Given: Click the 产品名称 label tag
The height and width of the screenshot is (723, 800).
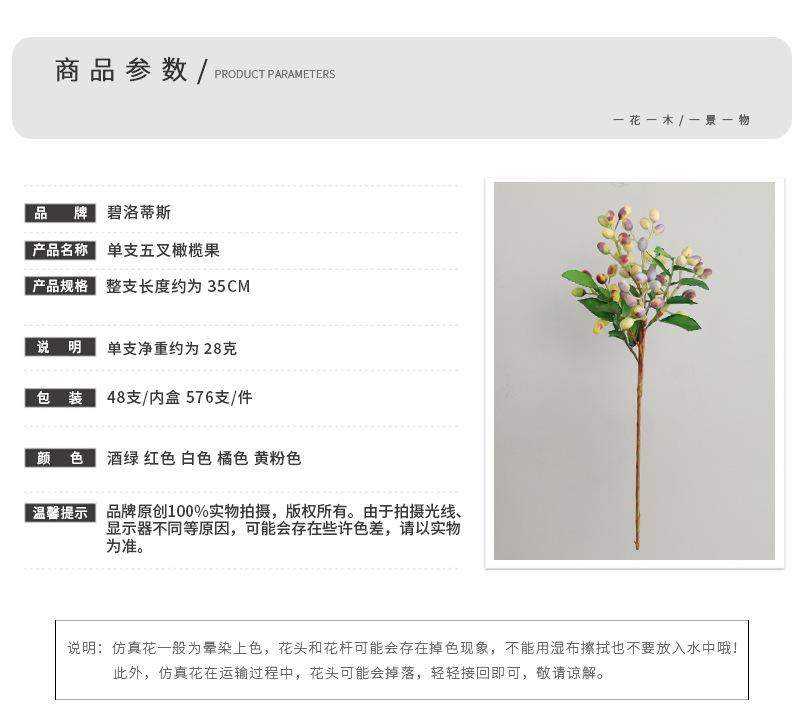Looking at the screenshot, I should click(60, 250).
